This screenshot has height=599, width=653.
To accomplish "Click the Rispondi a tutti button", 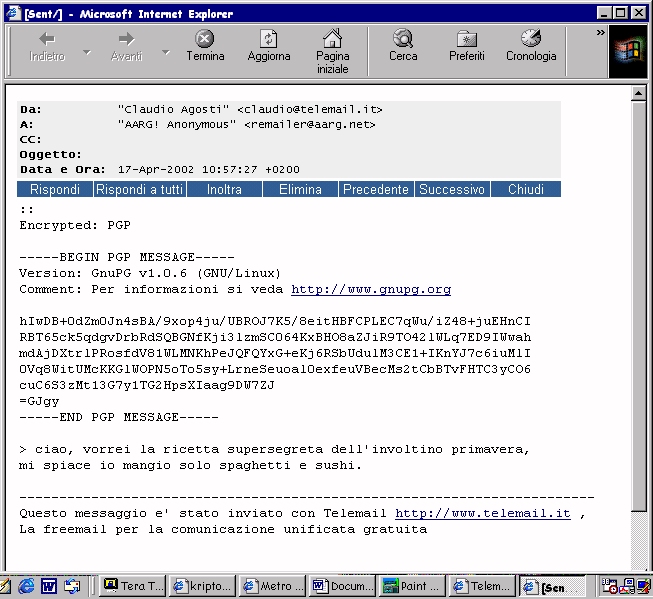I will point(140,189).
